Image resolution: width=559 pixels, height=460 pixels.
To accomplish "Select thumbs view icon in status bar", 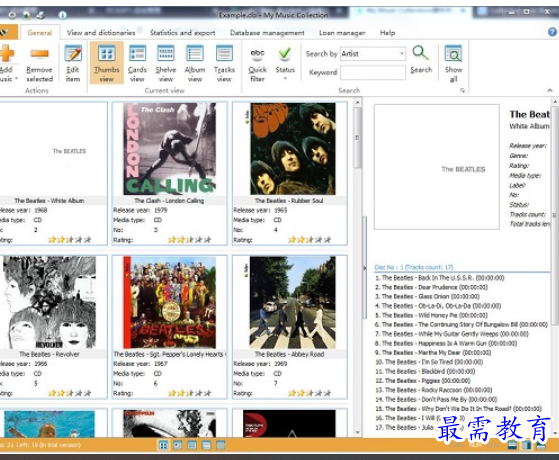I will [x=163, y=445].
